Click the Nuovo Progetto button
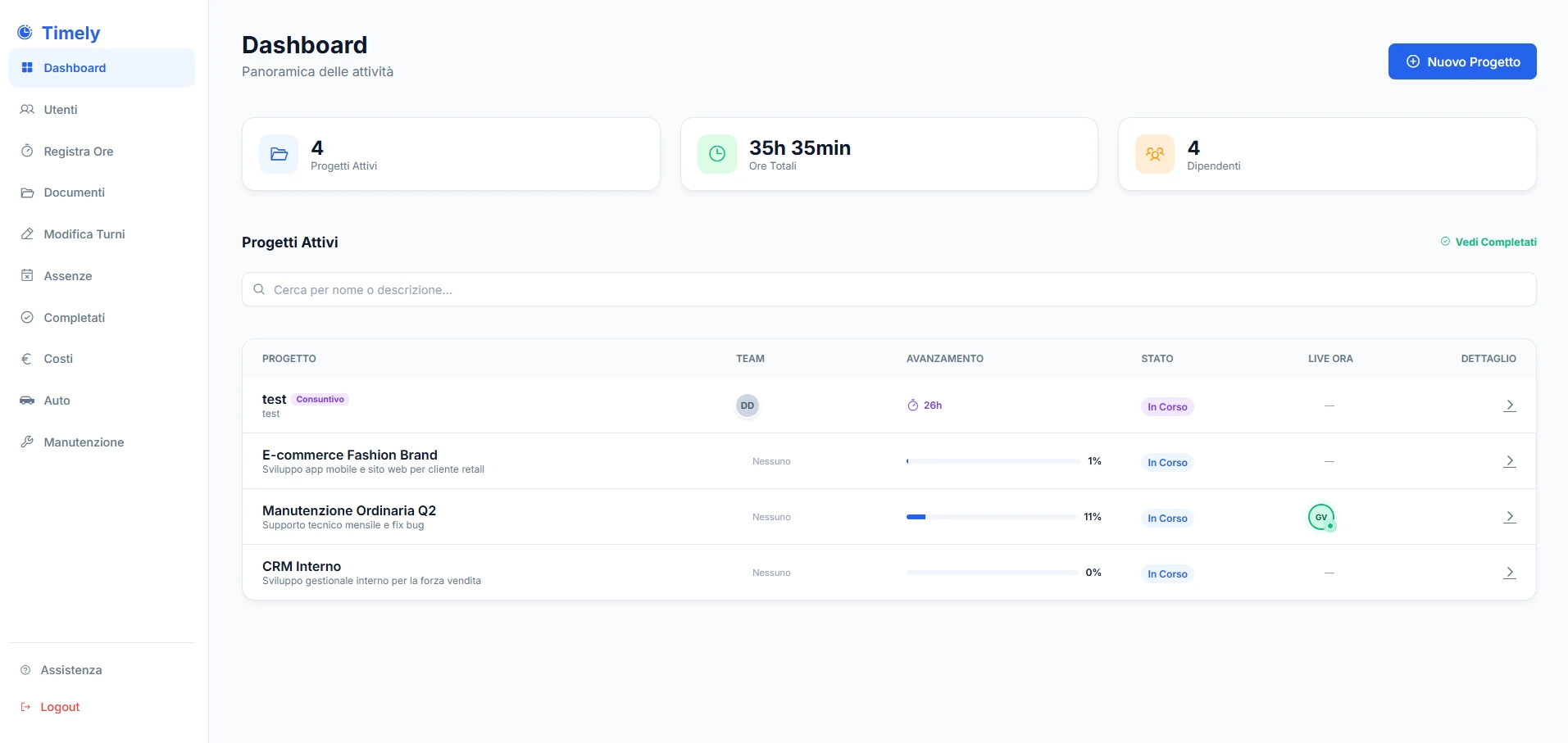 (x=1462, y=61)
